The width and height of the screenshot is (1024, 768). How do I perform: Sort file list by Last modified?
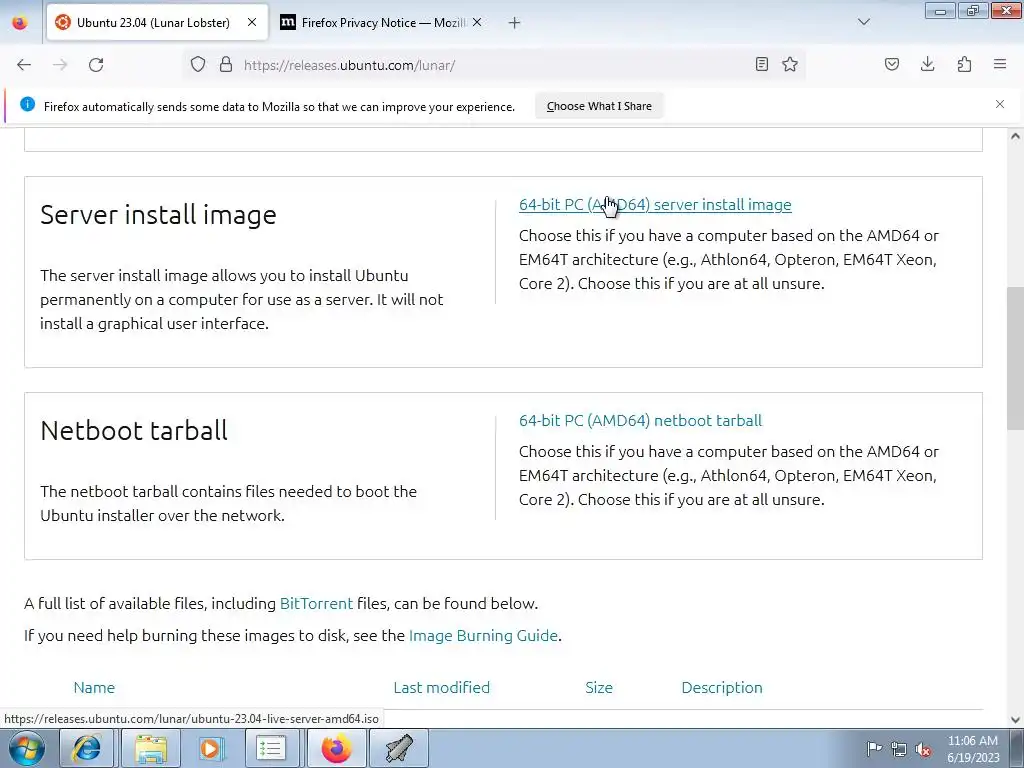click(x=441, y=688)
